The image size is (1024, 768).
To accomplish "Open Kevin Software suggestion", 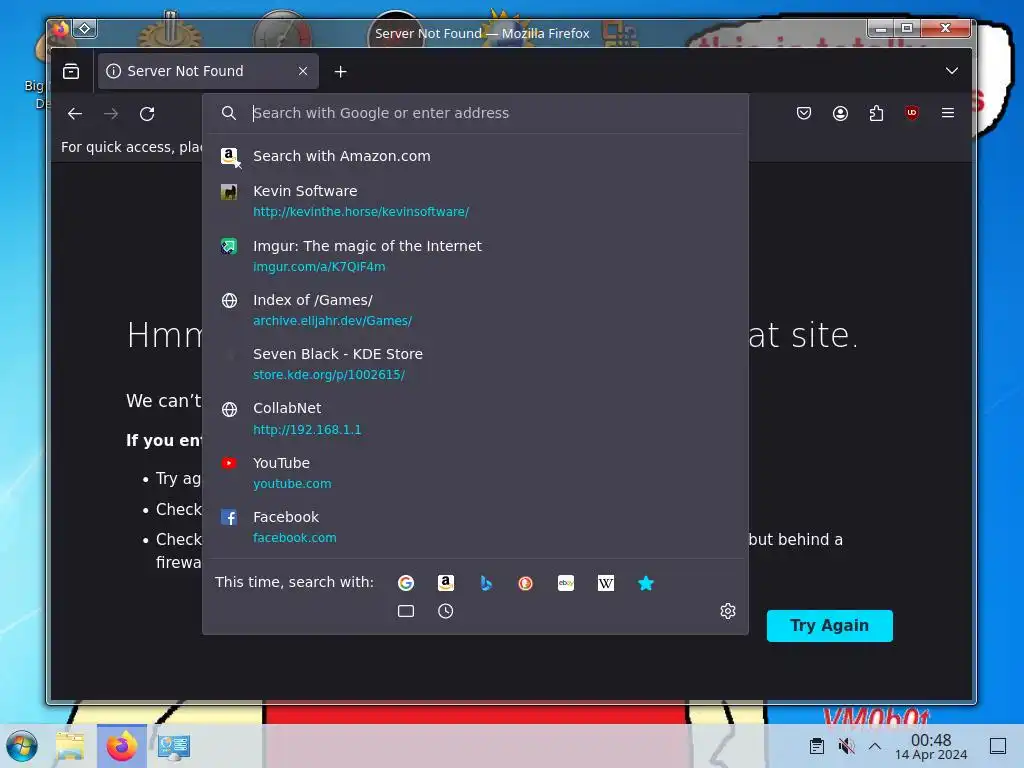I will (475, 200).
